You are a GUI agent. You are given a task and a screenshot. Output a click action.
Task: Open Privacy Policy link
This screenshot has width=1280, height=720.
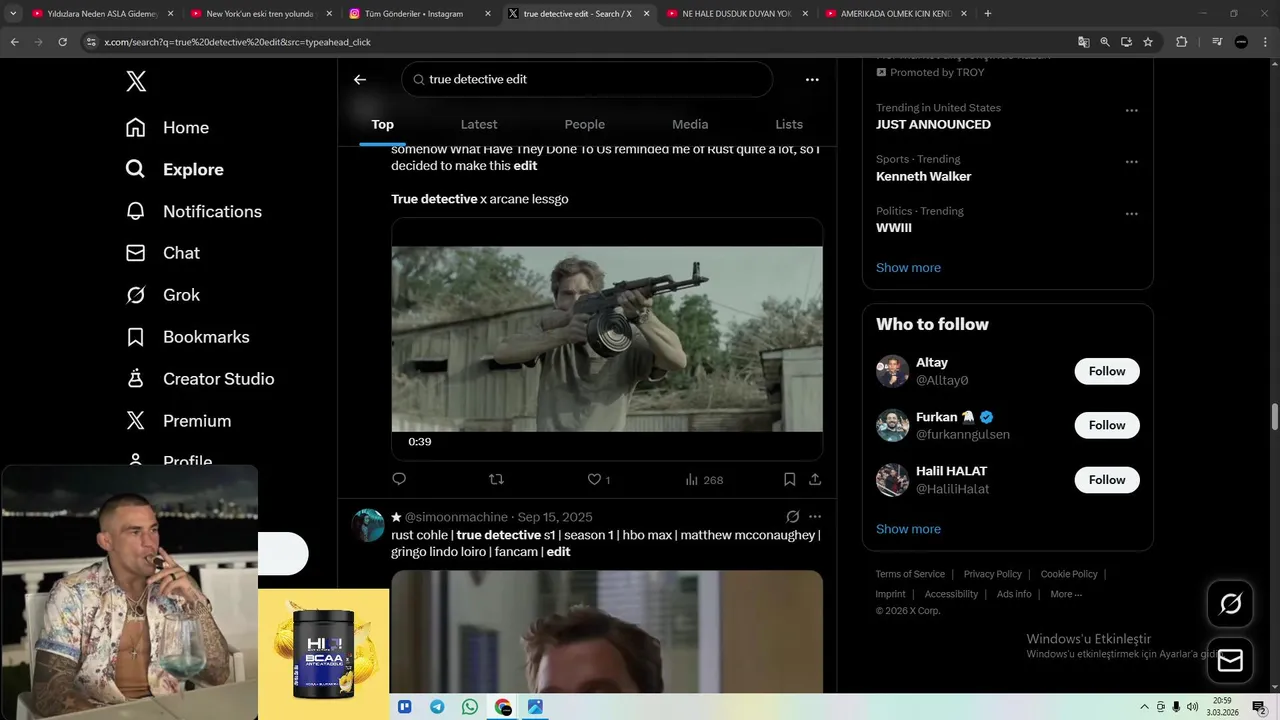click(x=993, y=574)
